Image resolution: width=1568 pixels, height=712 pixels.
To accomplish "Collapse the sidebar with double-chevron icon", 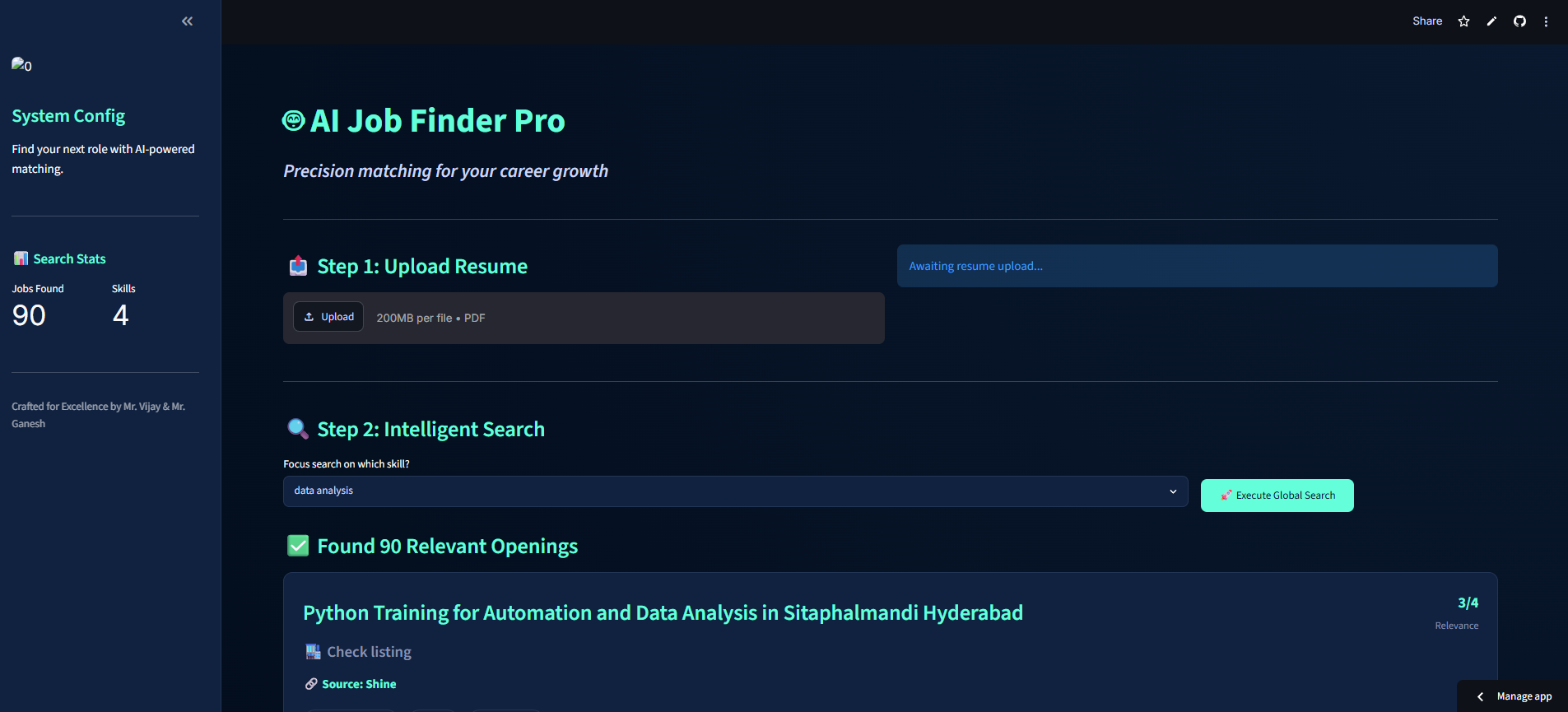I will 187,21.
